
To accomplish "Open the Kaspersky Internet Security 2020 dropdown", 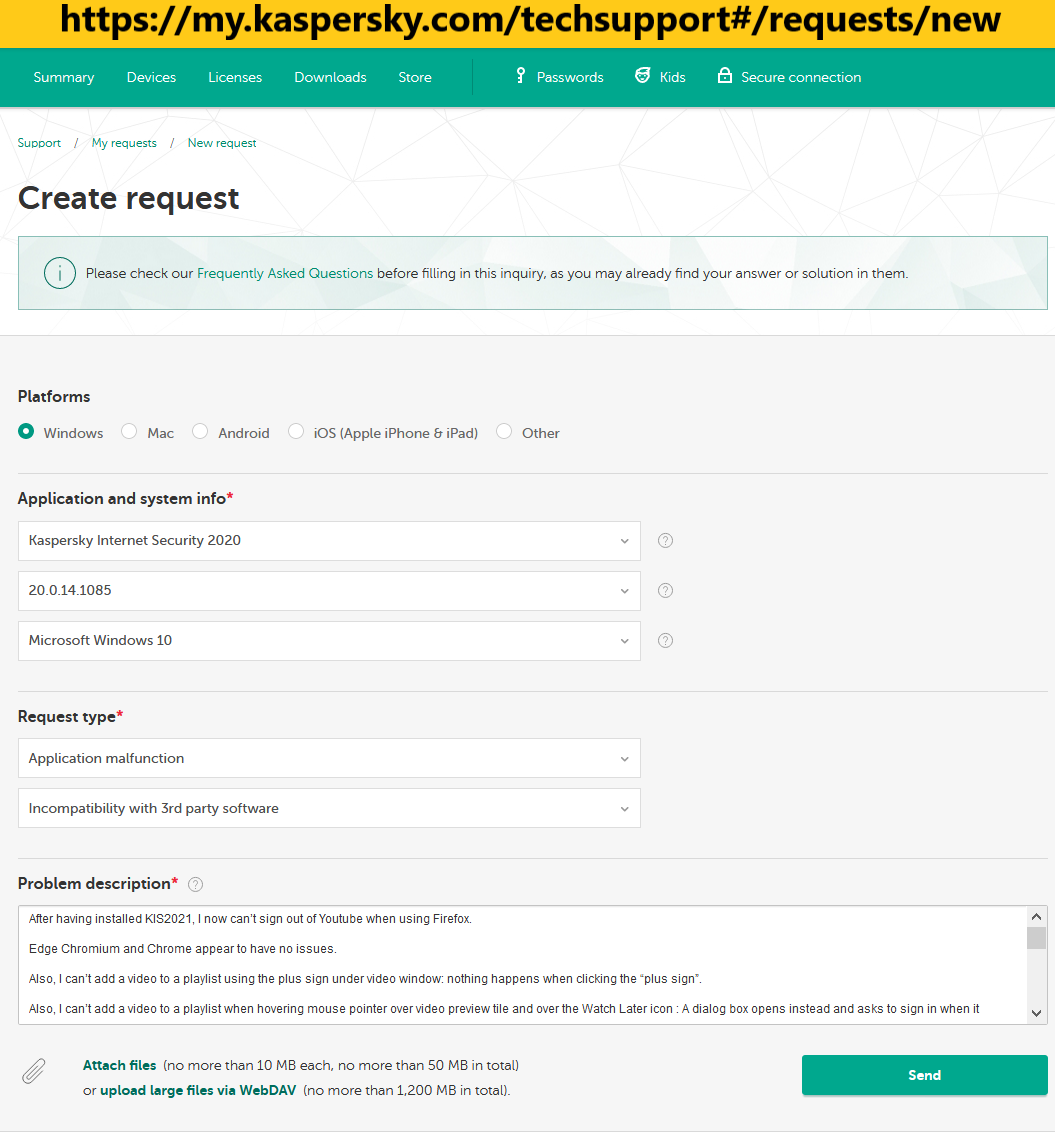I will coord(329,541).
